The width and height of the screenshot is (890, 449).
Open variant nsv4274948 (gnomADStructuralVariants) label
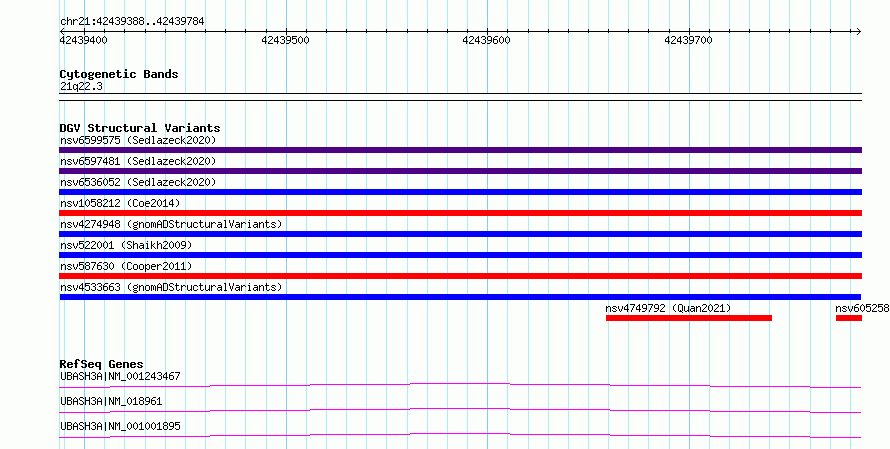tap(171, 224)
